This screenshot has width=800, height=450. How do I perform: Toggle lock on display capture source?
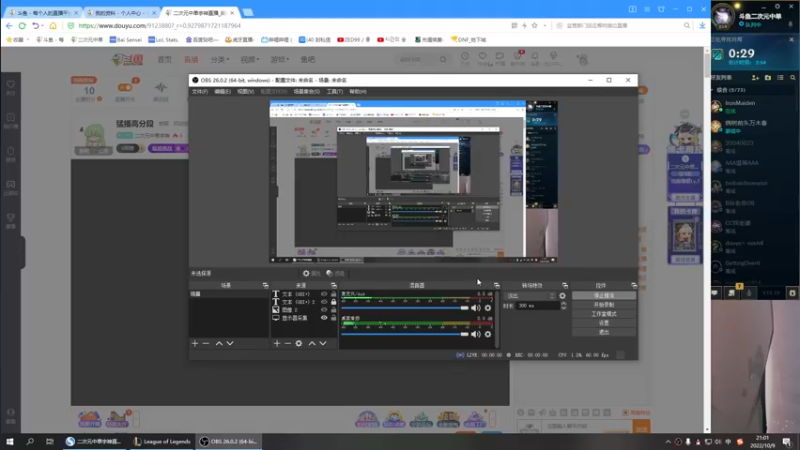[334, 318]
